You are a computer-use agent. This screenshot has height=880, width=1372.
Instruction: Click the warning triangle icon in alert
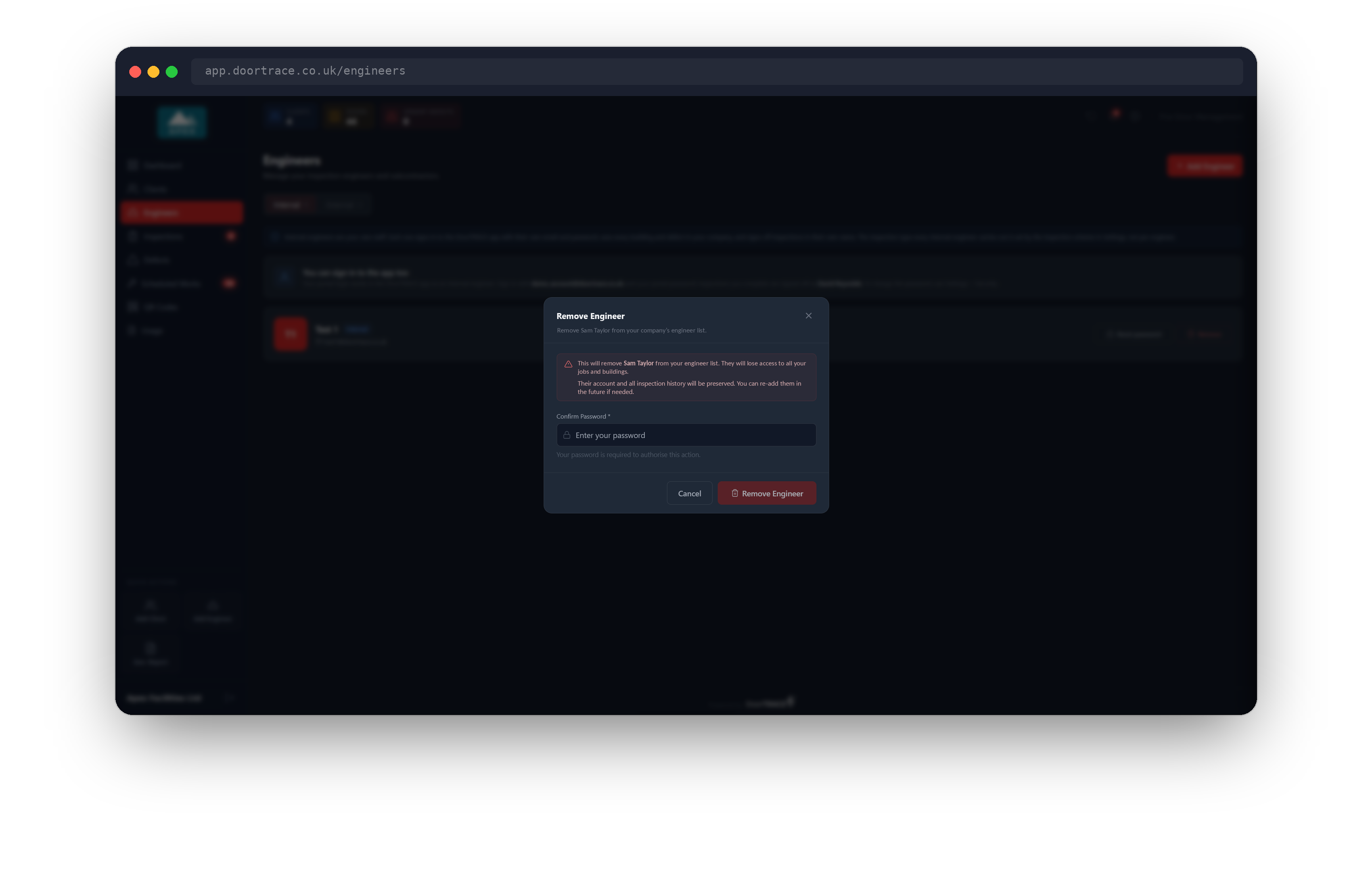pos(568,363)
